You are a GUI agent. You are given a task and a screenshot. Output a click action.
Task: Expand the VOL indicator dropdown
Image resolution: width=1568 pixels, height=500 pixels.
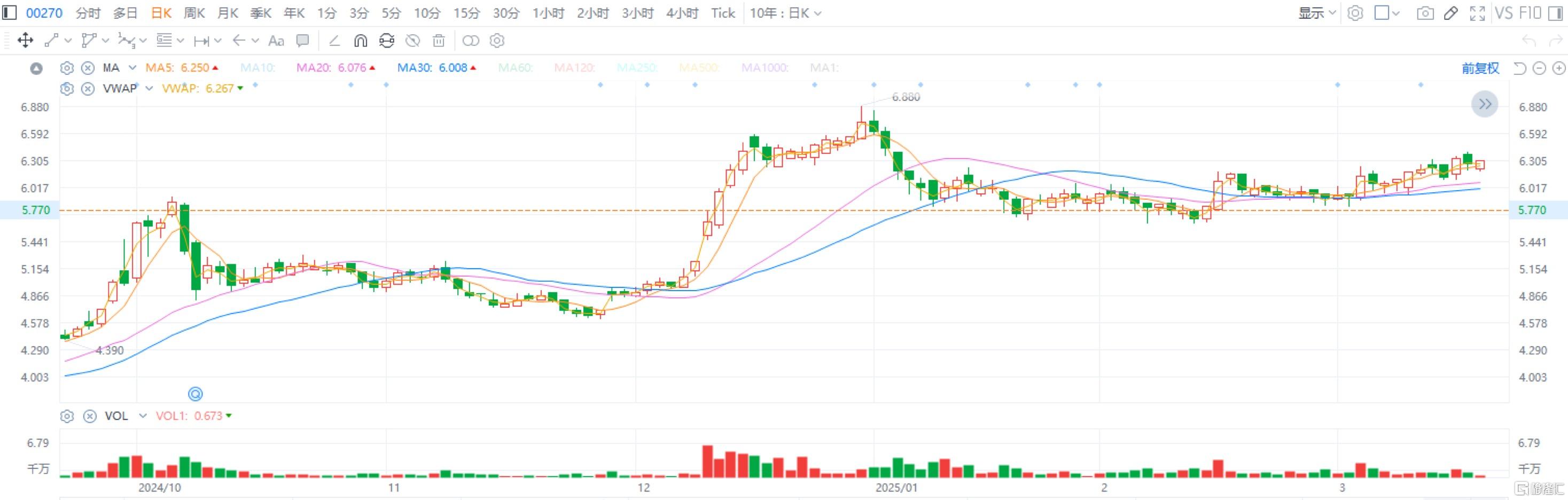[143, 416]
